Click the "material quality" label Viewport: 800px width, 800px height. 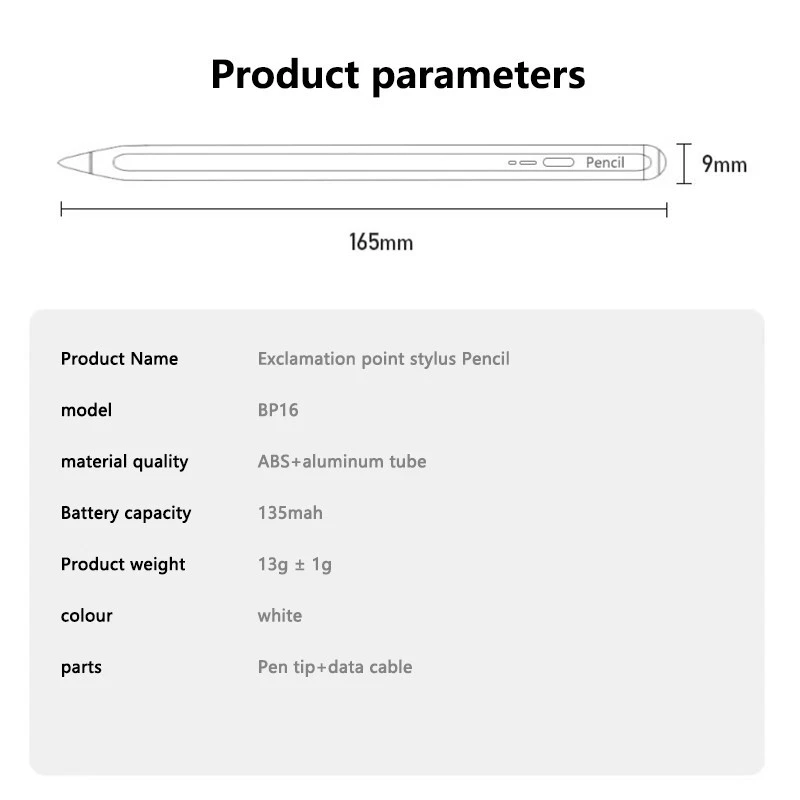pos(124,461)
